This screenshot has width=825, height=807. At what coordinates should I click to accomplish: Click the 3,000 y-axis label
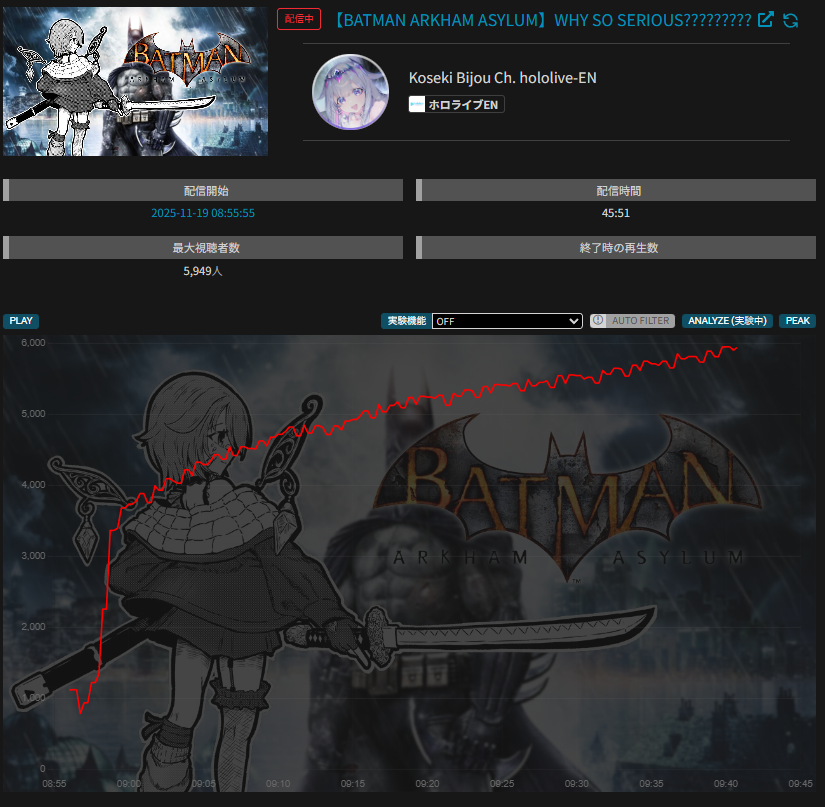click(33, 556)
